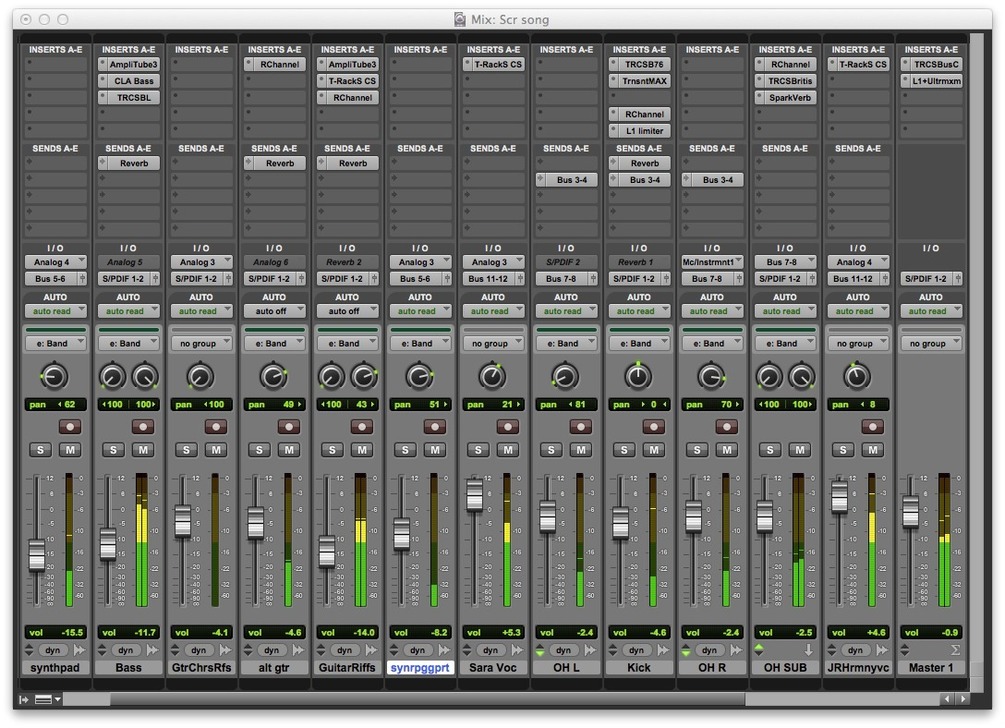Click the pan knob on the Kick track
This screenshot has height=728, width=1005.
(x=638, y=377)
